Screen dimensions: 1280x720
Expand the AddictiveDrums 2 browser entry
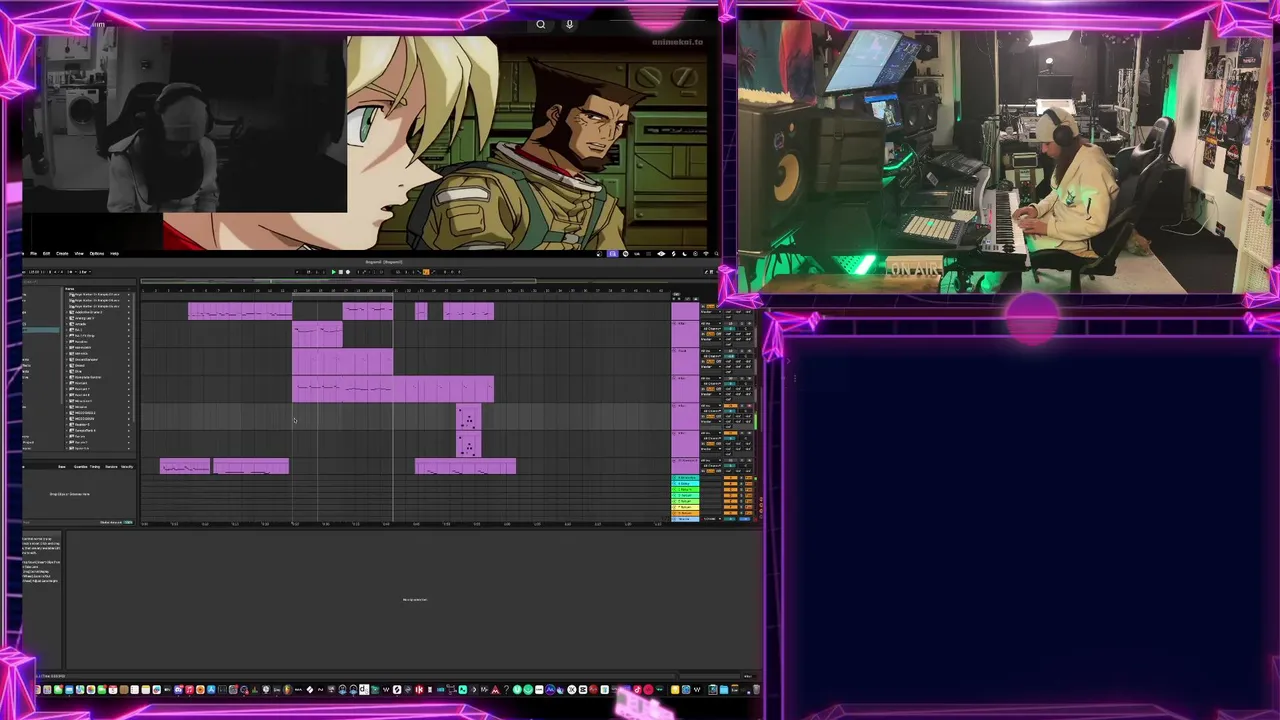[66, 312]
